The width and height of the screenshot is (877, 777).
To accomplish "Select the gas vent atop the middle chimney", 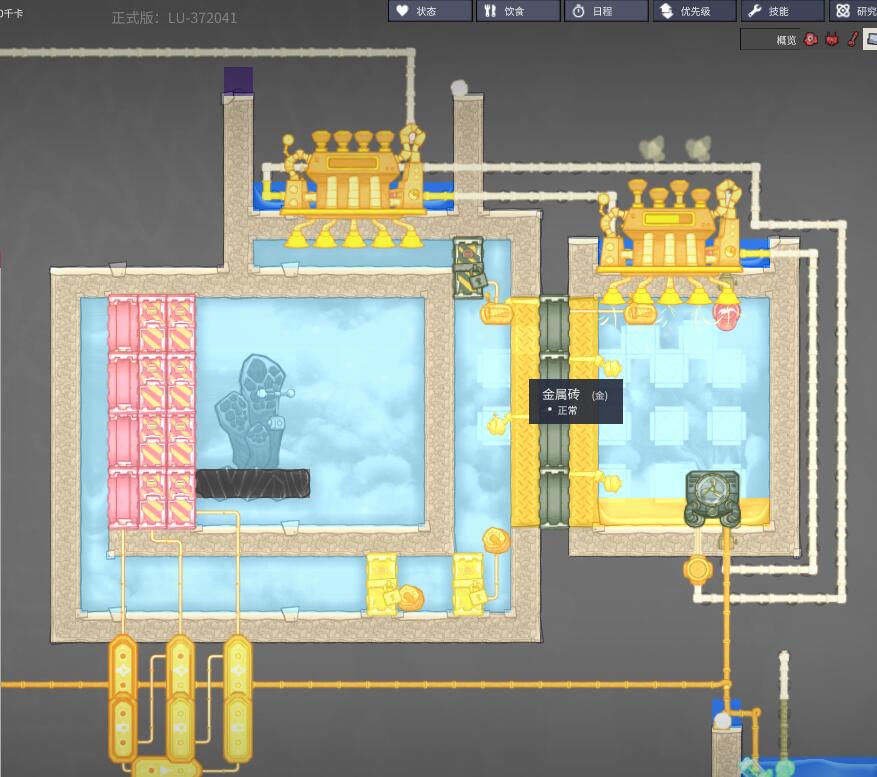I will pos(460,87).
